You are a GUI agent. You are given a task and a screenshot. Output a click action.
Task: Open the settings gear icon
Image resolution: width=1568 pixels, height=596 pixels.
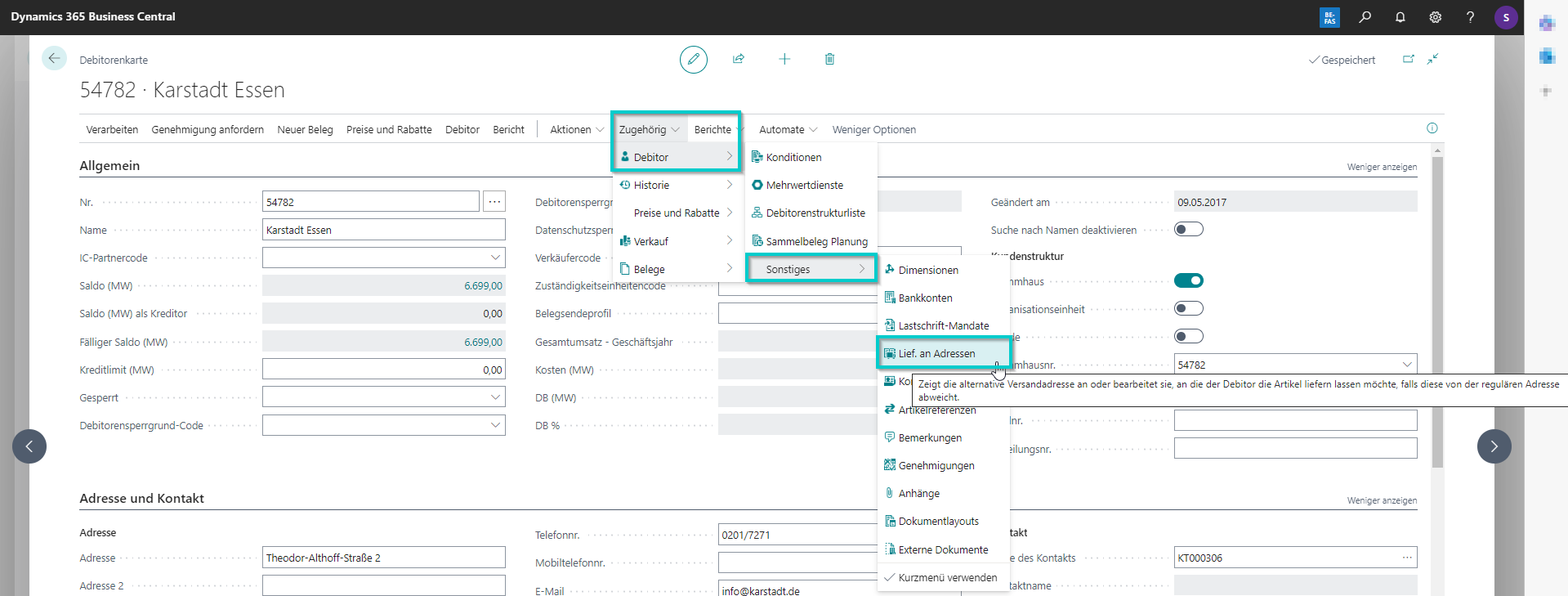1435,17
